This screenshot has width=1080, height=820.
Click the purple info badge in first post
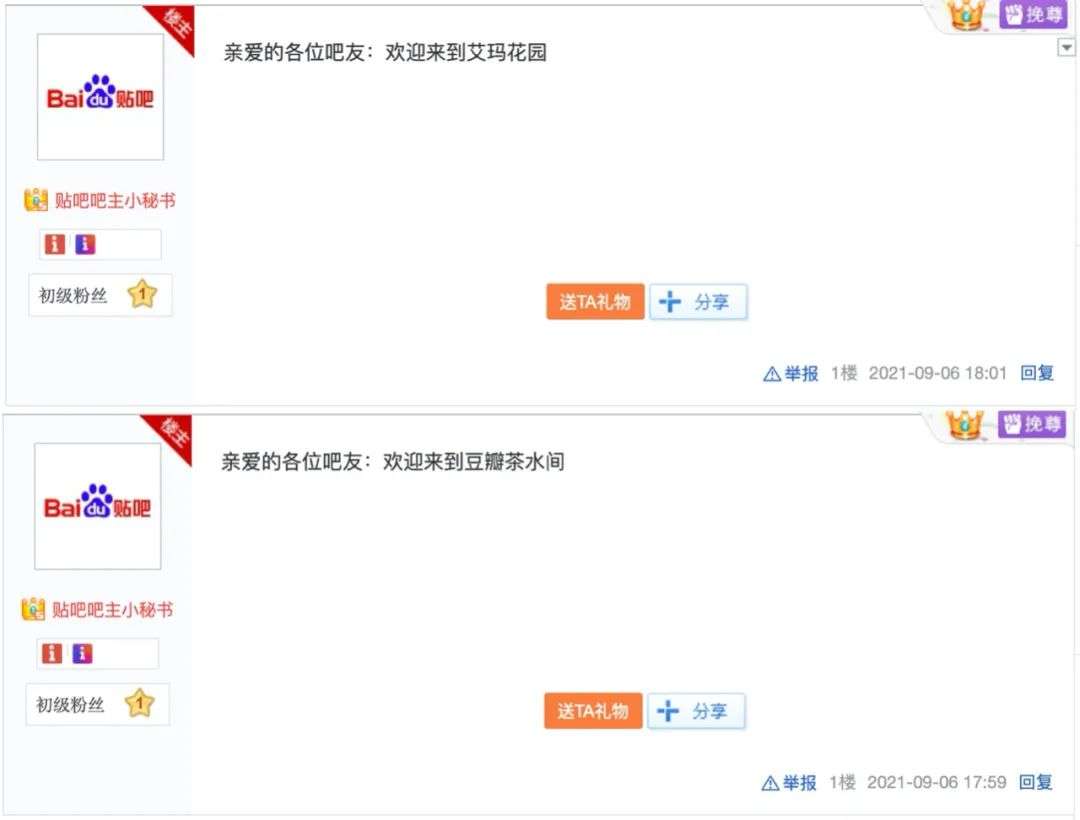point(85,244)
